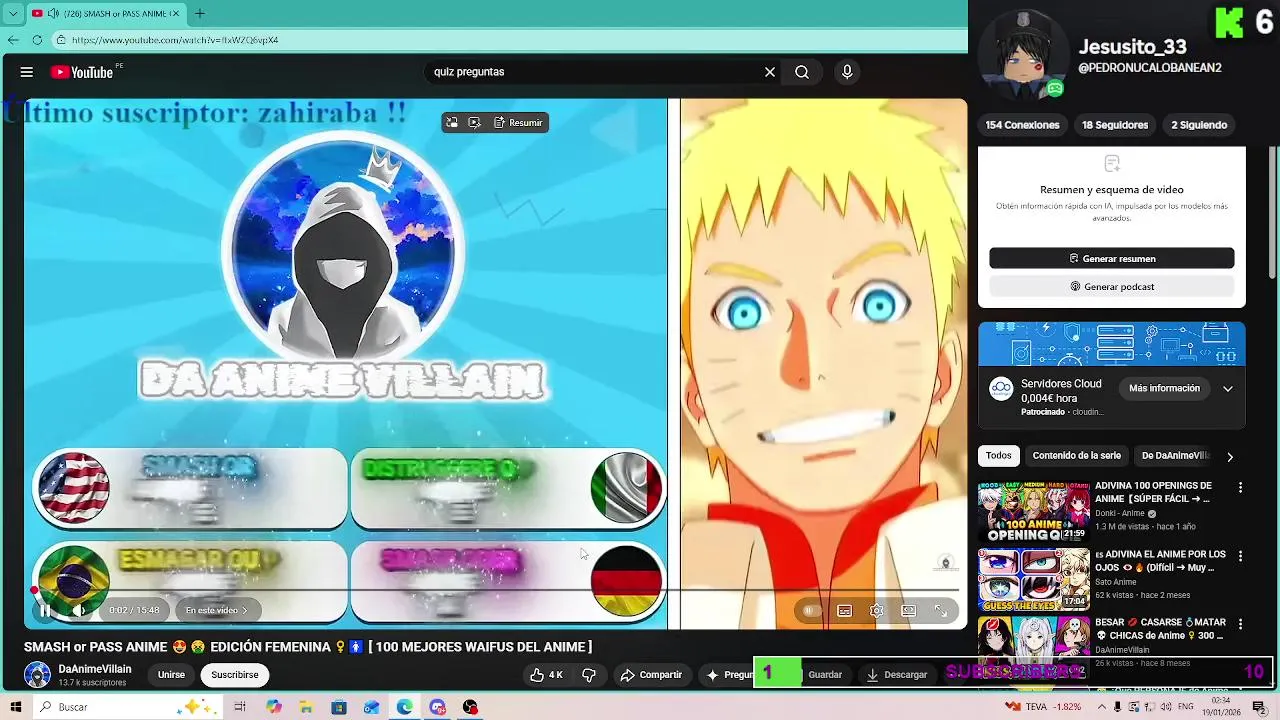1280x720 pixels.
Task: Clear the search box text
Action: click(770, 72)
